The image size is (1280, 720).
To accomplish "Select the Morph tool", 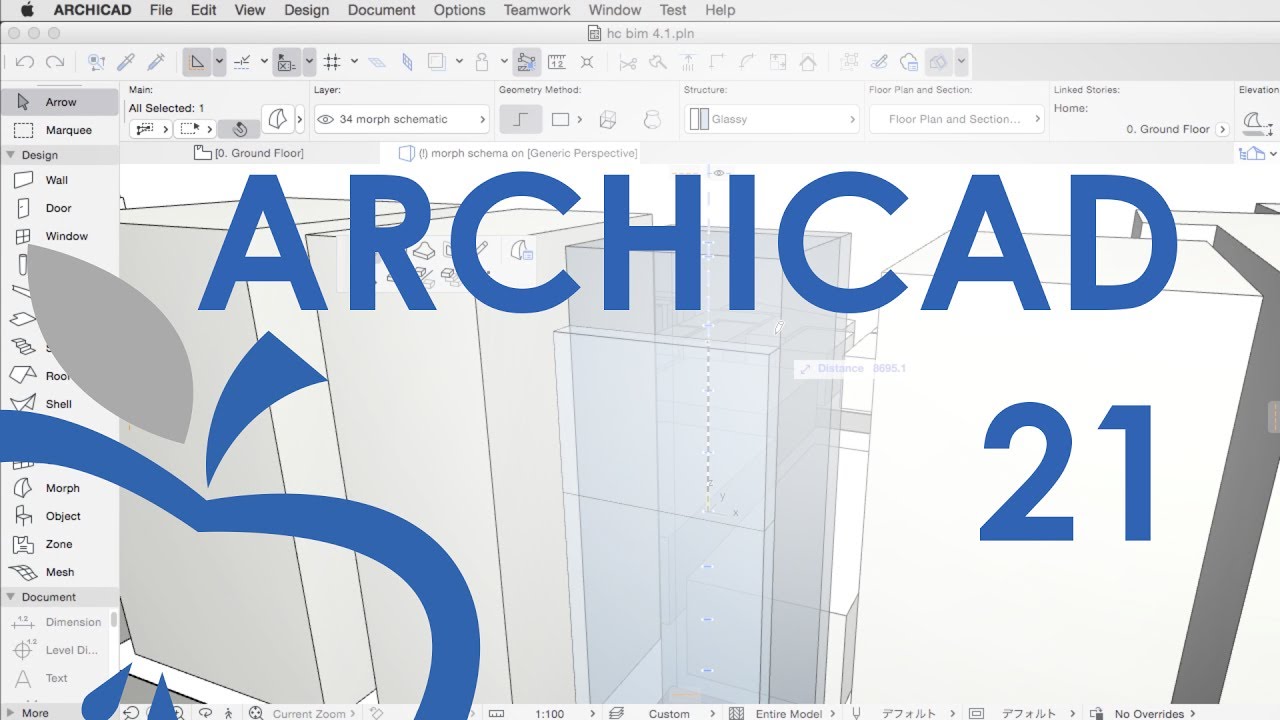I will pos(60,488).
